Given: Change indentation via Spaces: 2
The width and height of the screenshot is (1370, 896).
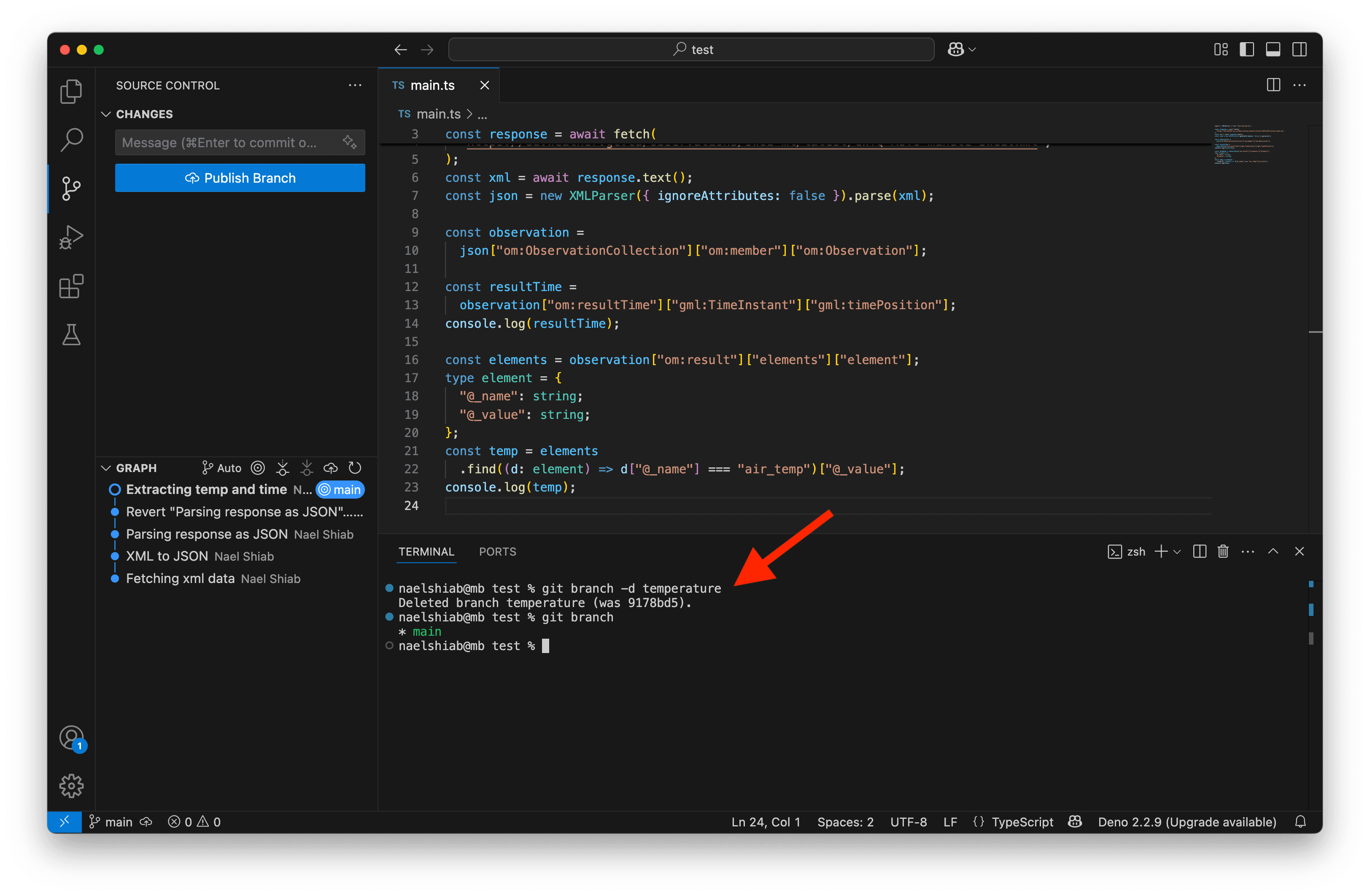Looking at the screenshot, I should tap(845, 822).
